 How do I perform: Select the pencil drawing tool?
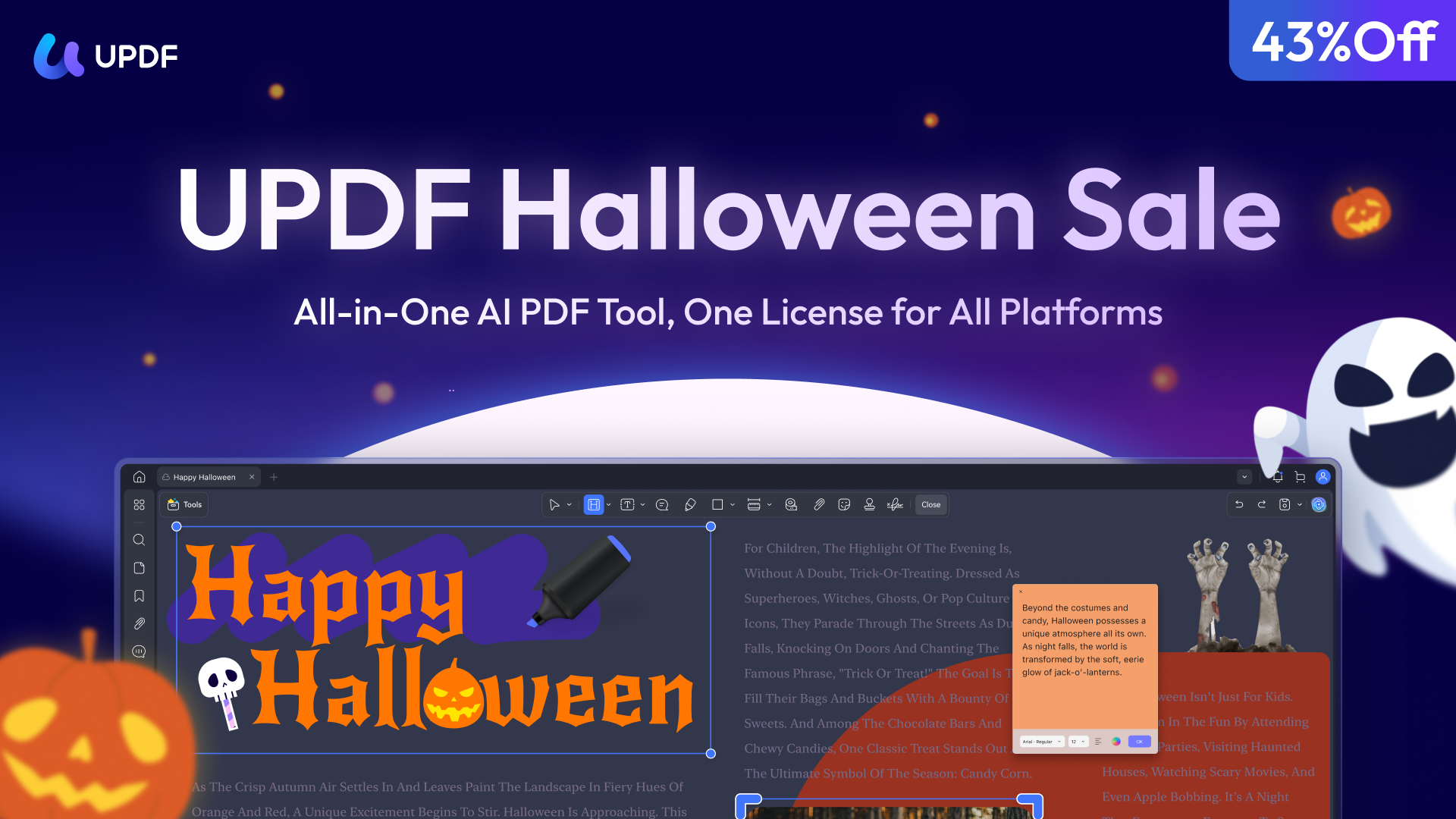[x=690, y=505]
